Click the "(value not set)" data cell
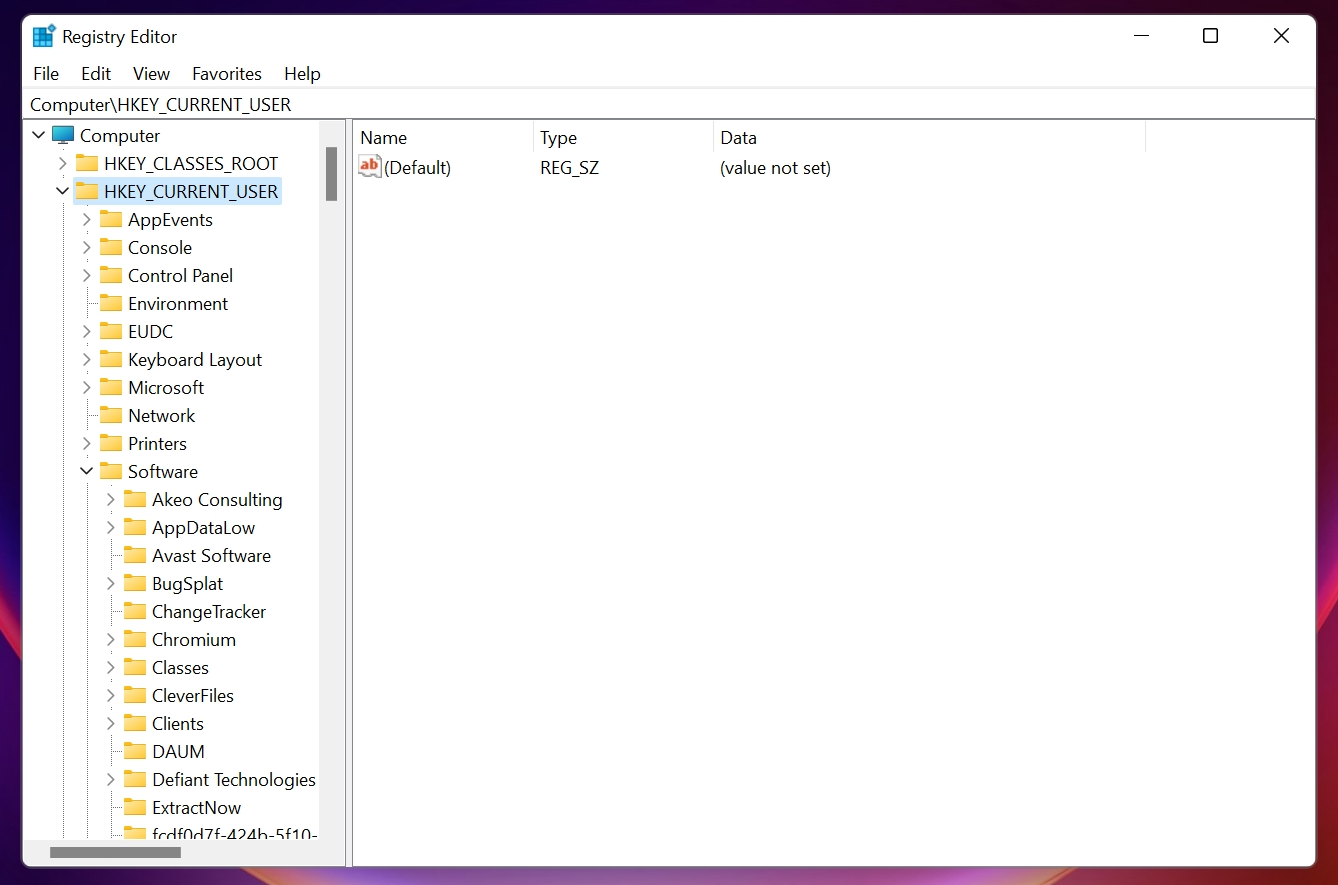 (776, 168)
